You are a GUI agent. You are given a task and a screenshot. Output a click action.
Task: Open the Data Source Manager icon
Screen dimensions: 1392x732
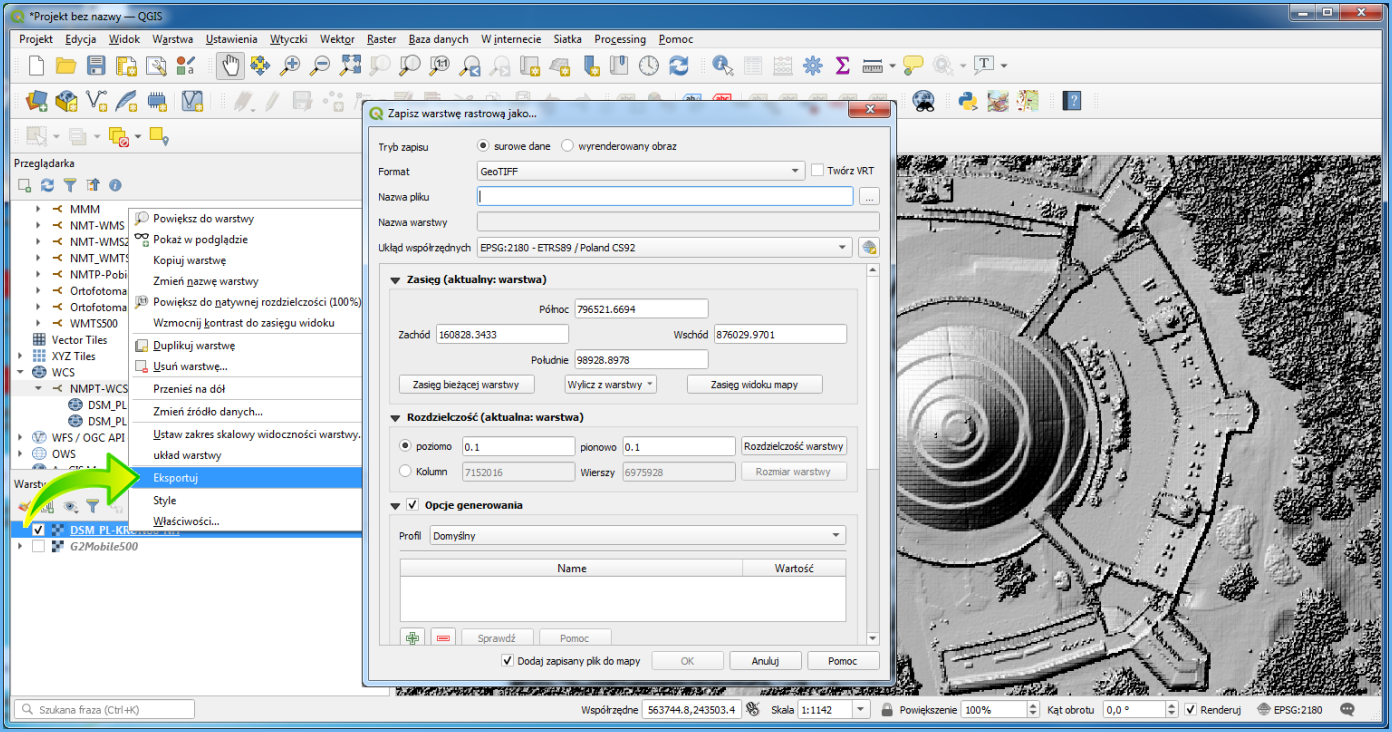click(x=37, y=100)
